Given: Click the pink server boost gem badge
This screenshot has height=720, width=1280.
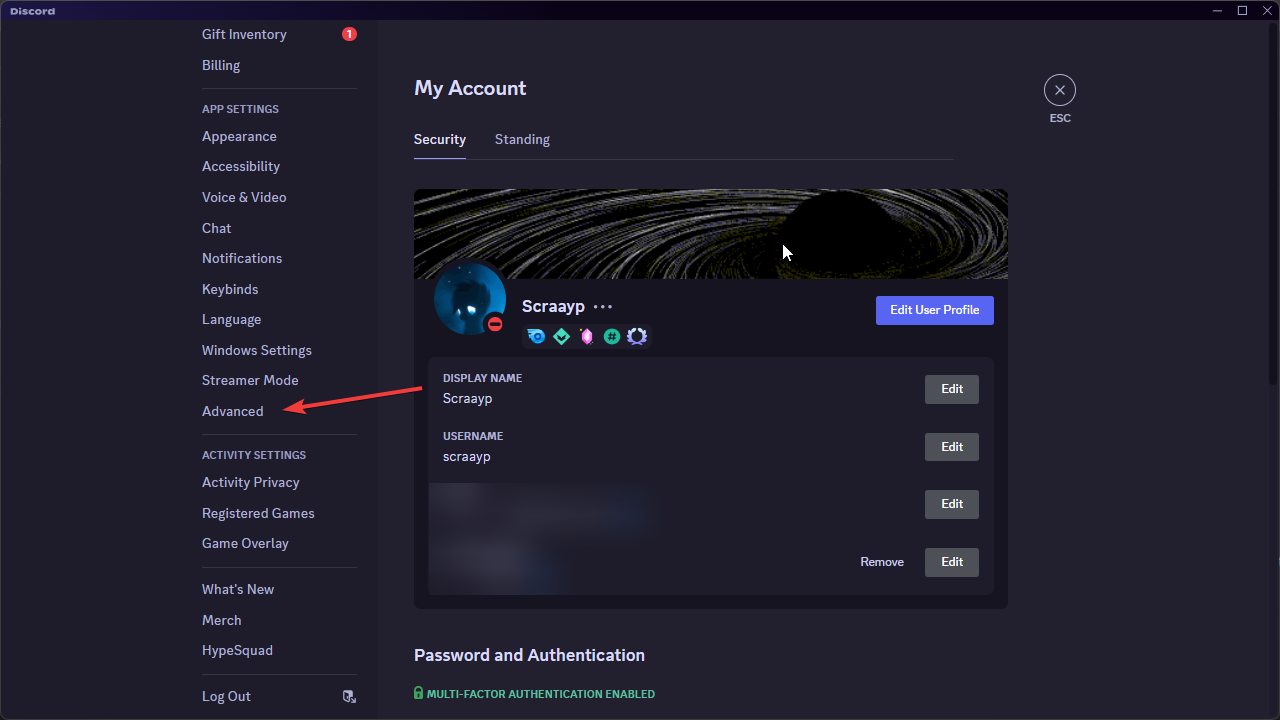Looking at the screenshot, I should click(587, 337).
